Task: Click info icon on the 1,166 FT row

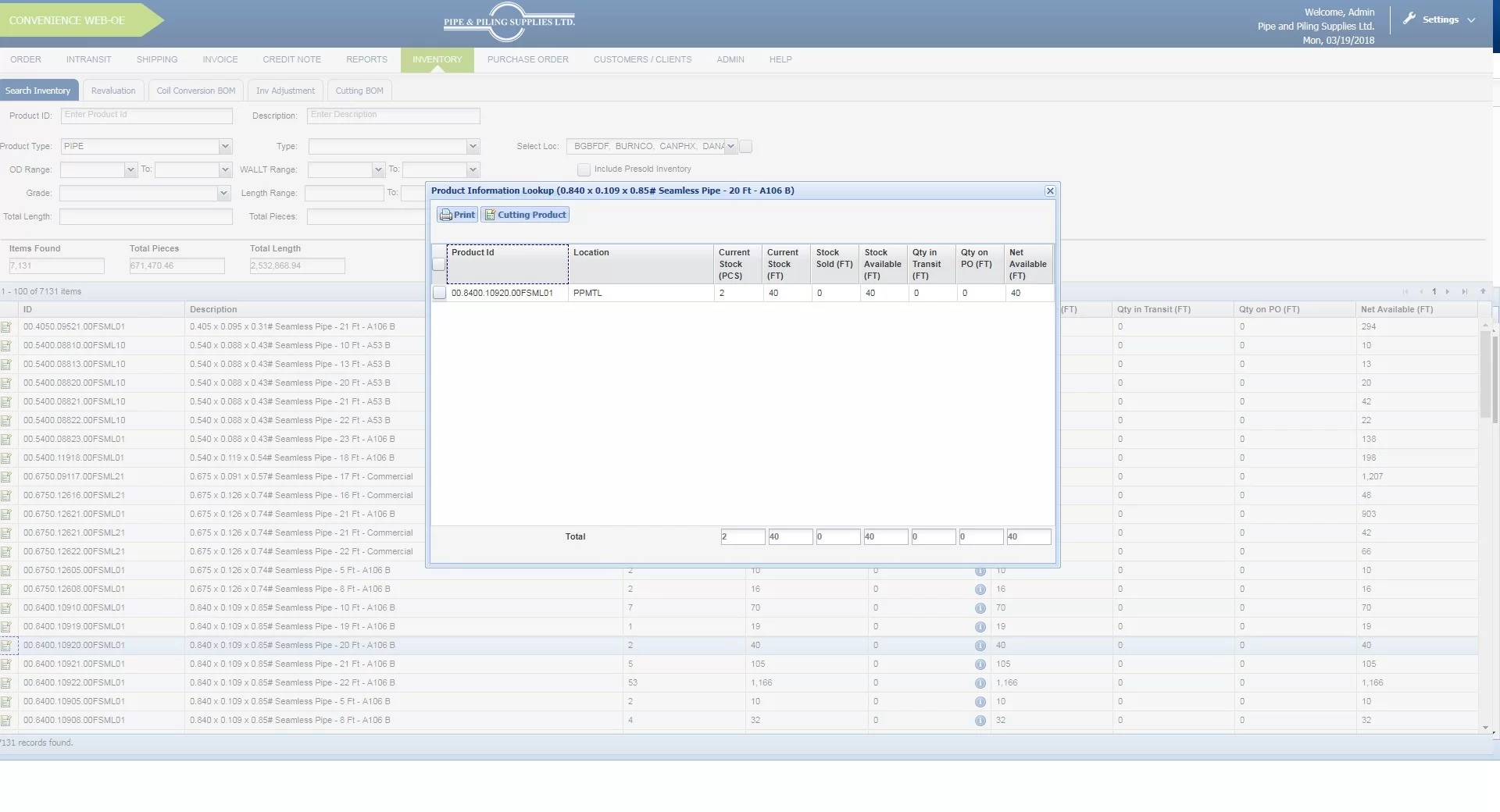Action: 980,683
